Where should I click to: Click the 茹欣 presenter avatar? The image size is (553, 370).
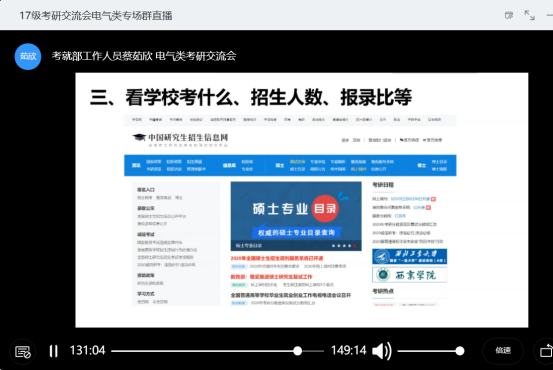[x=28, y=56]
